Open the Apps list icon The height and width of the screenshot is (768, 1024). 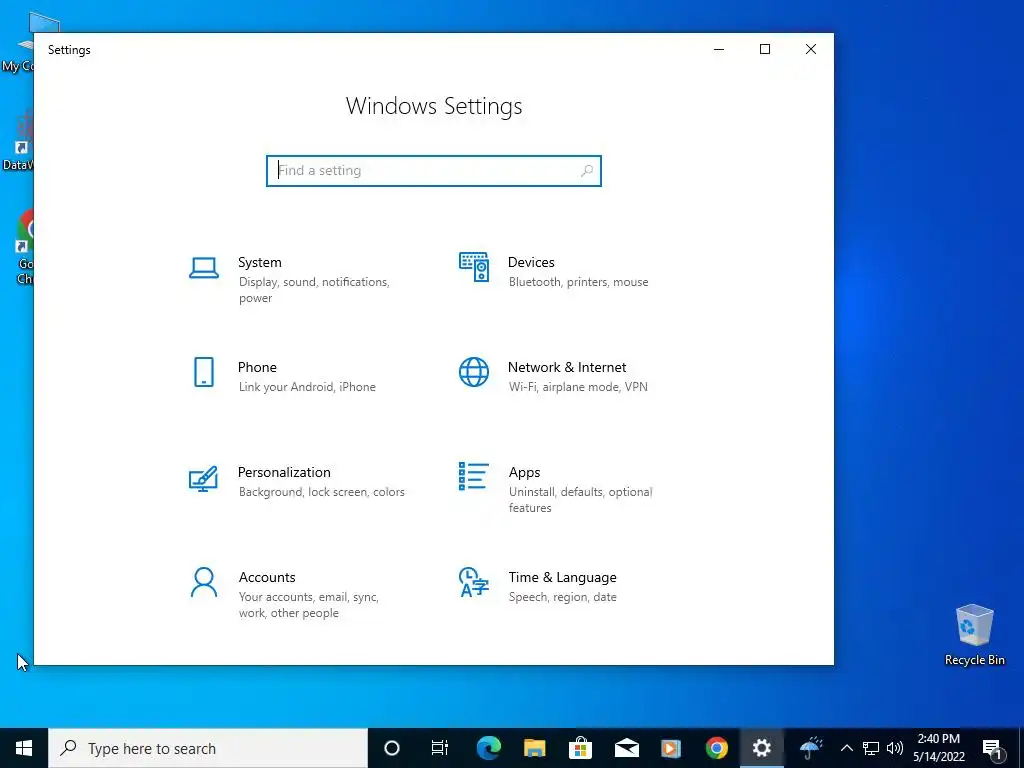pos(473,476)
